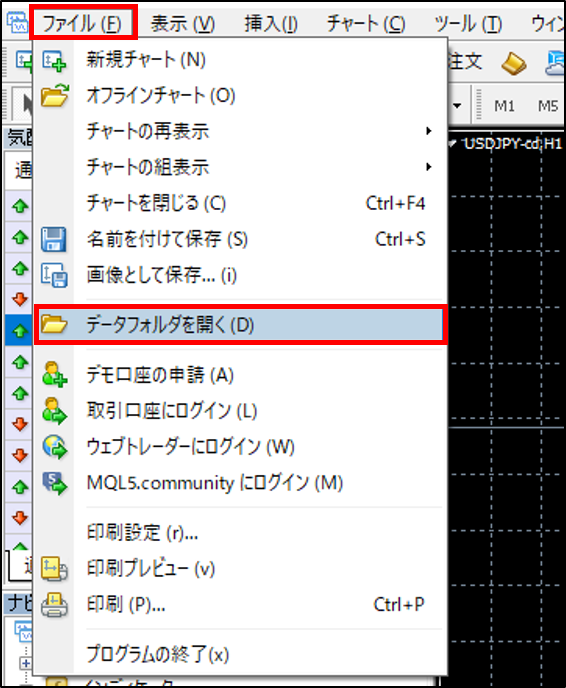Expand the チャートの組表示 submenu arrow
This screenshot has height=688, width=566.
429,167
